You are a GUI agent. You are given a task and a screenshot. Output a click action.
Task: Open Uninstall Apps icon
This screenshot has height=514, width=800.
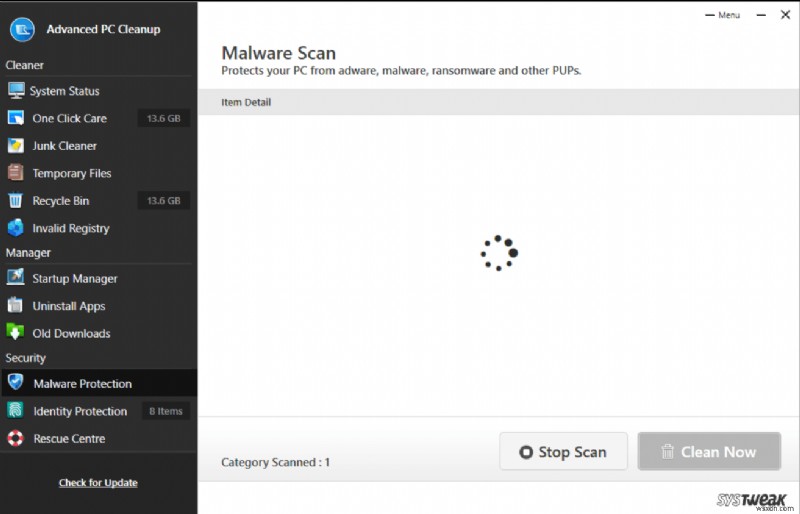tap(15, 306)
